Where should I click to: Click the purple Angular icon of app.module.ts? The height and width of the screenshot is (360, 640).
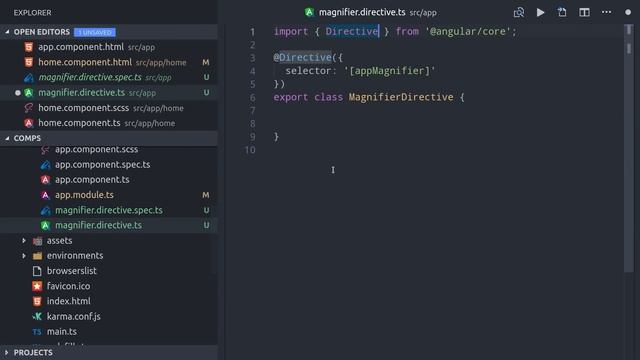[45, 195]
